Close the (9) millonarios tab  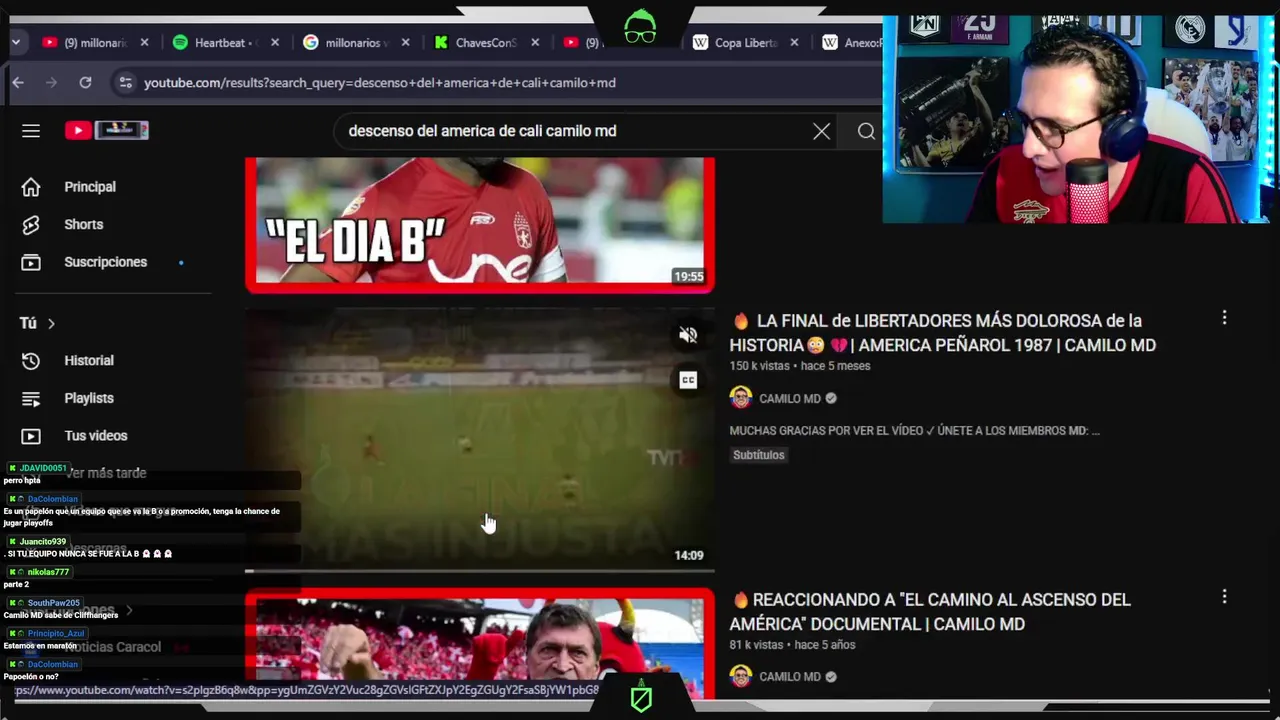145,43
